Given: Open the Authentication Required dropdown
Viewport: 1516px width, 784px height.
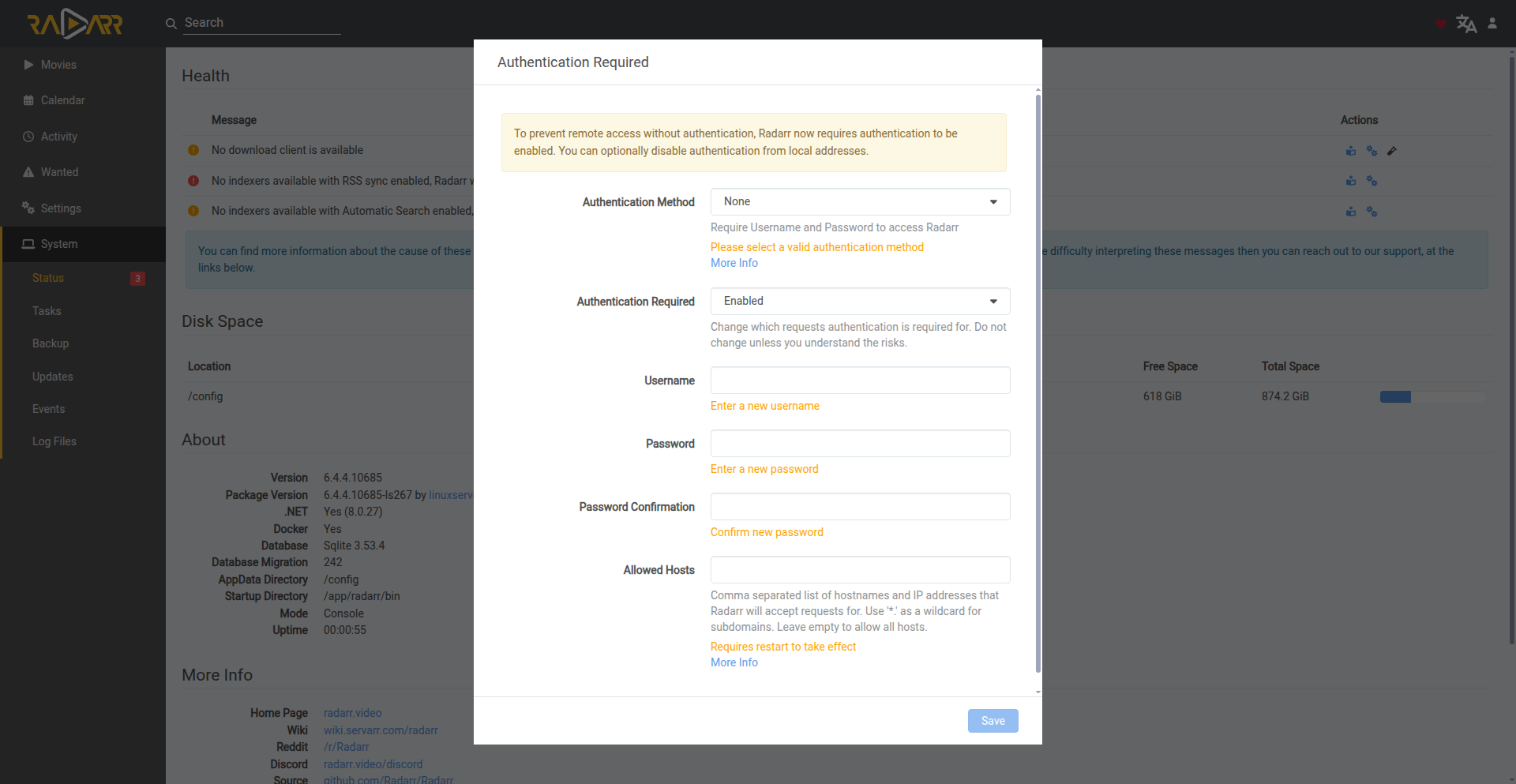Looking at the screenshot, I should click(860, 302).
